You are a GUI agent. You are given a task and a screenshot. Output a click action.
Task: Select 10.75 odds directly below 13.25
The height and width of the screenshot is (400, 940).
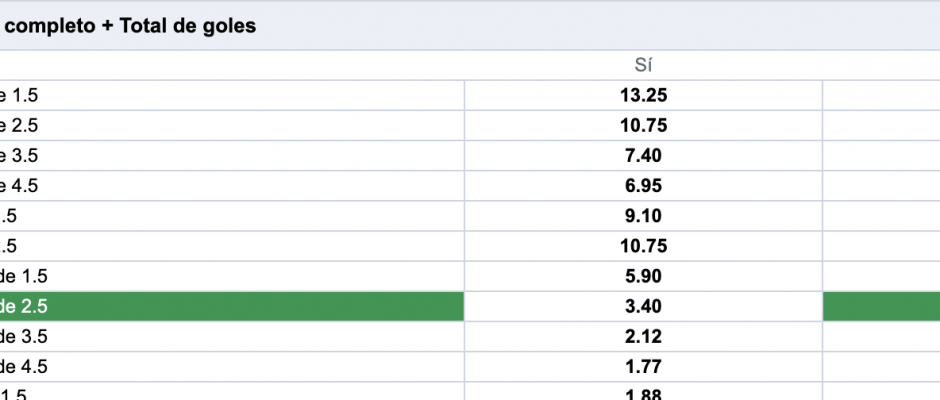coord(643,125)
